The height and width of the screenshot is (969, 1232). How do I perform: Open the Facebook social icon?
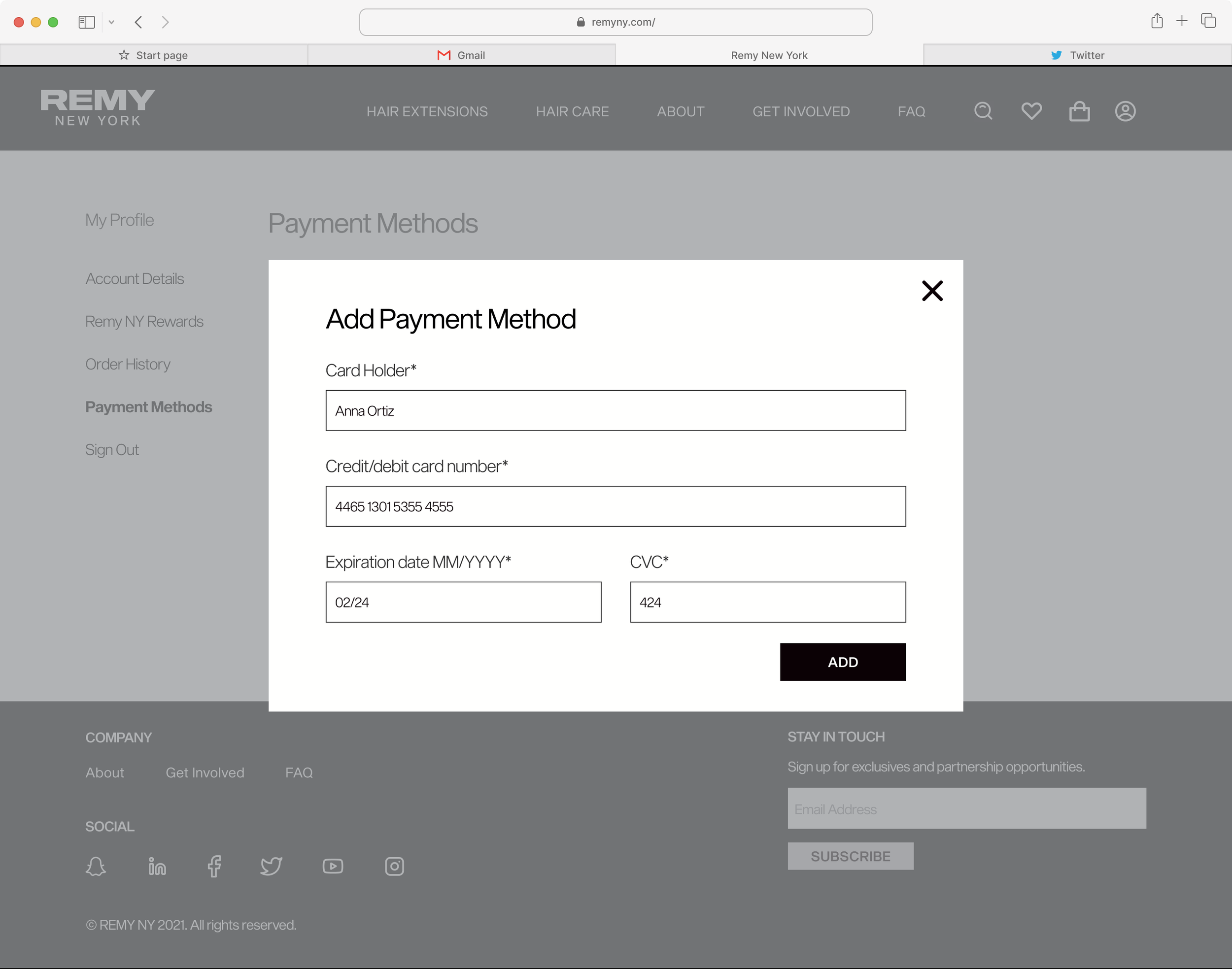[214, 866]
